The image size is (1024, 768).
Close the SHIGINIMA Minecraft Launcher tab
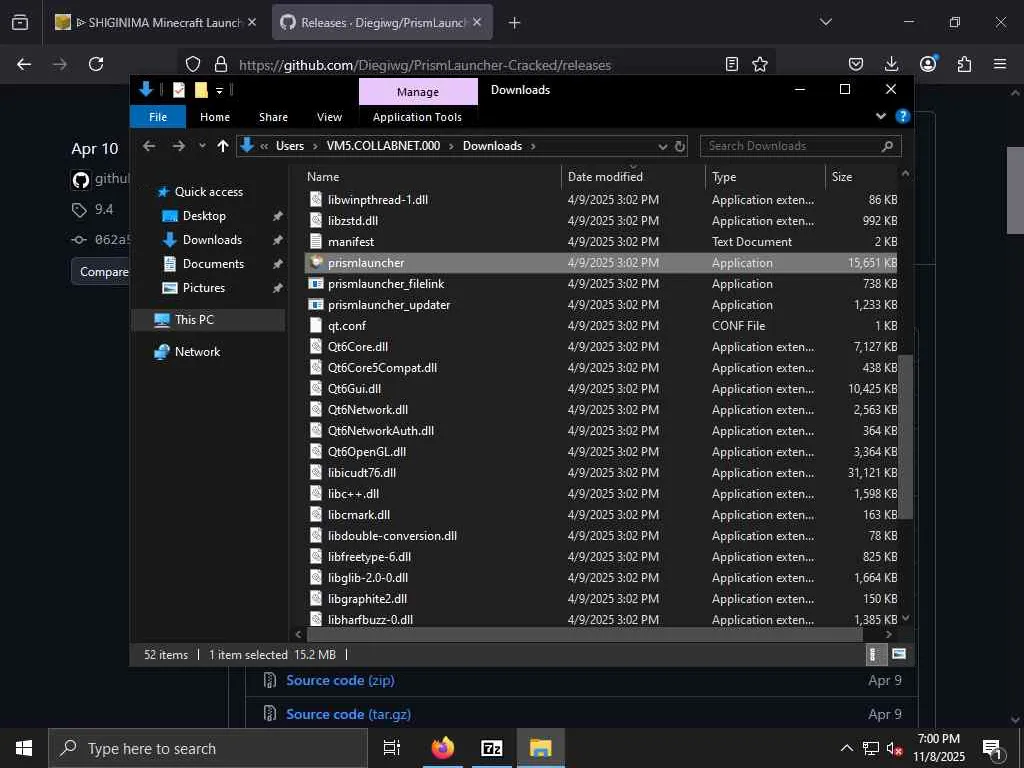tap(252, 22)
